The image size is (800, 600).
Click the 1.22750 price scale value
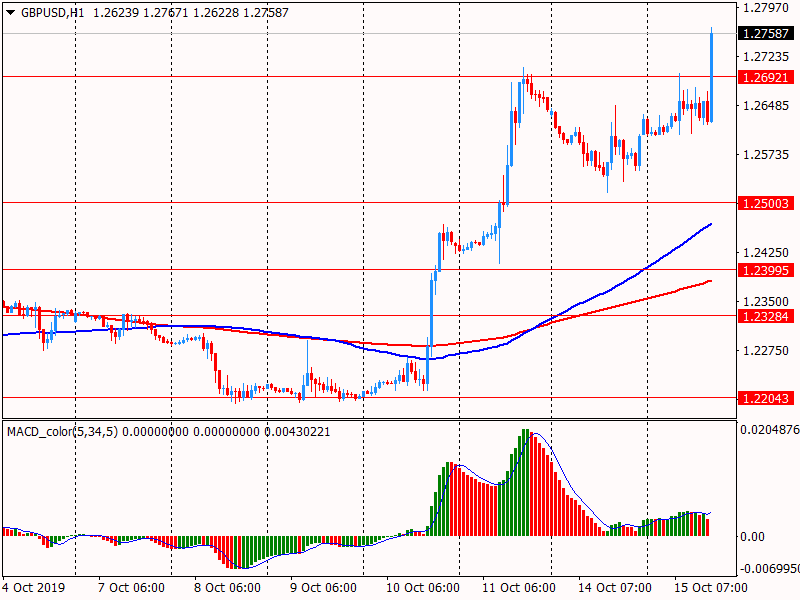coord(766,351)
